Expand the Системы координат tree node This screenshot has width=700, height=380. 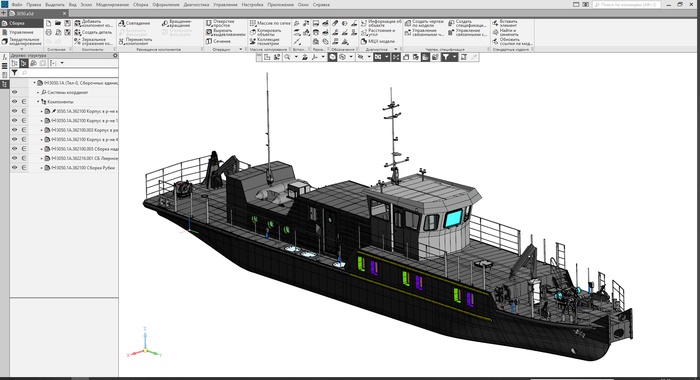point(38,92)
